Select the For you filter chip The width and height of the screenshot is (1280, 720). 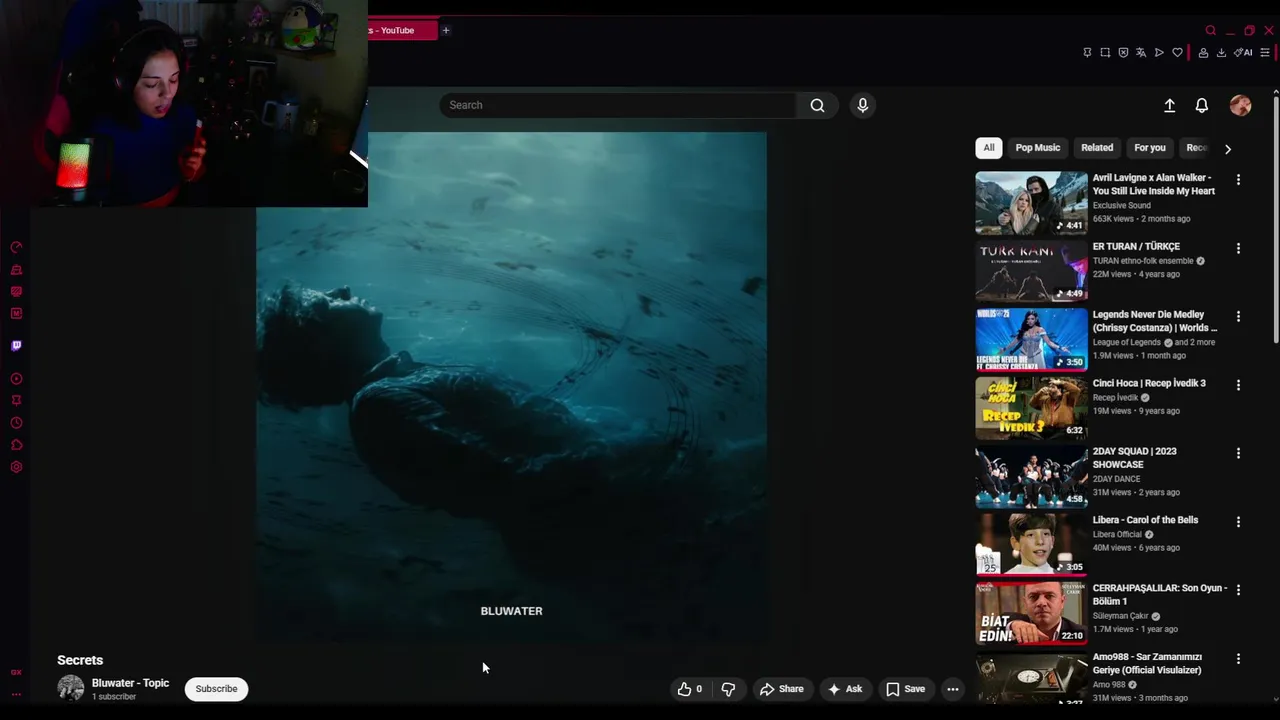pyautogui.click(x=1150, y=148)
